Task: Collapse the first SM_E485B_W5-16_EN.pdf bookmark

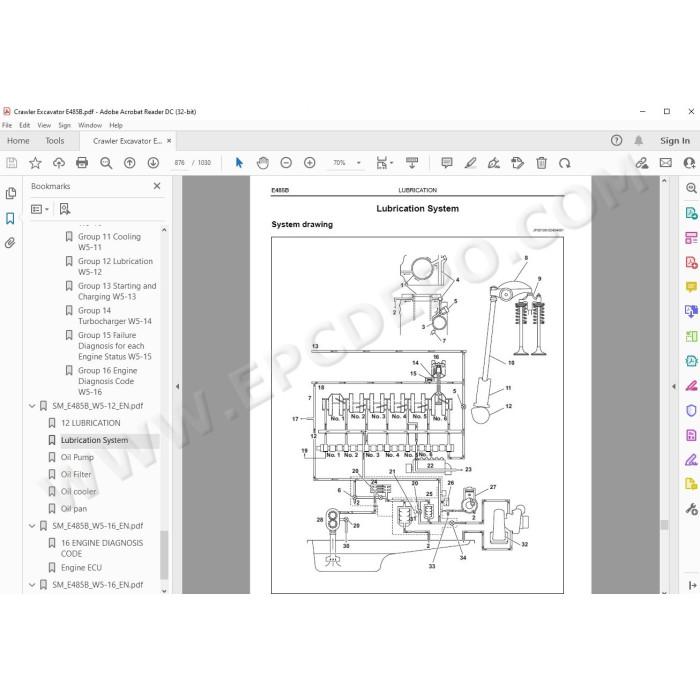Action: [x=32, y=526]
